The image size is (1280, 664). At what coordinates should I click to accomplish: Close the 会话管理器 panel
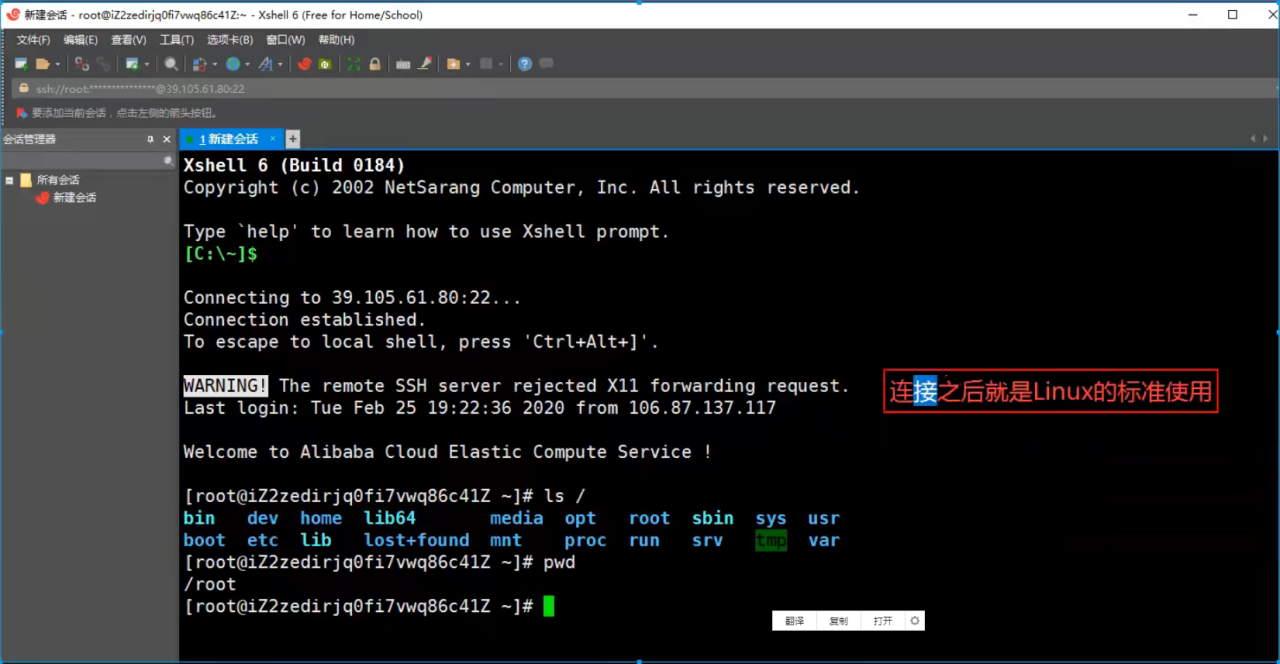tap(167, 139)
